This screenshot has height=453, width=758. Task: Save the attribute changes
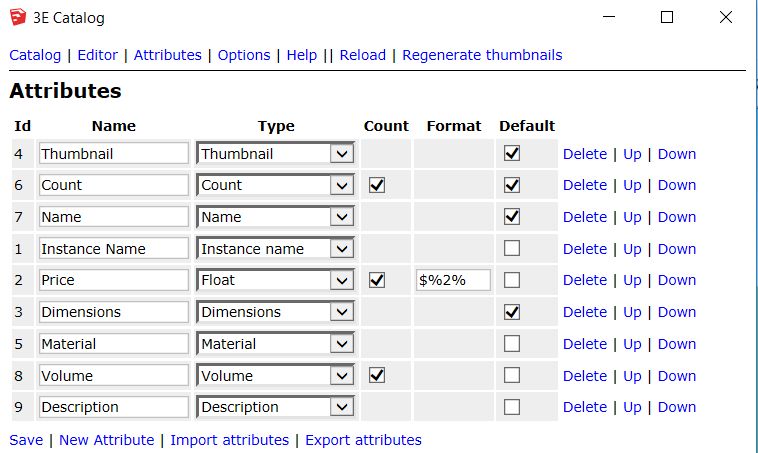[26, 440]
